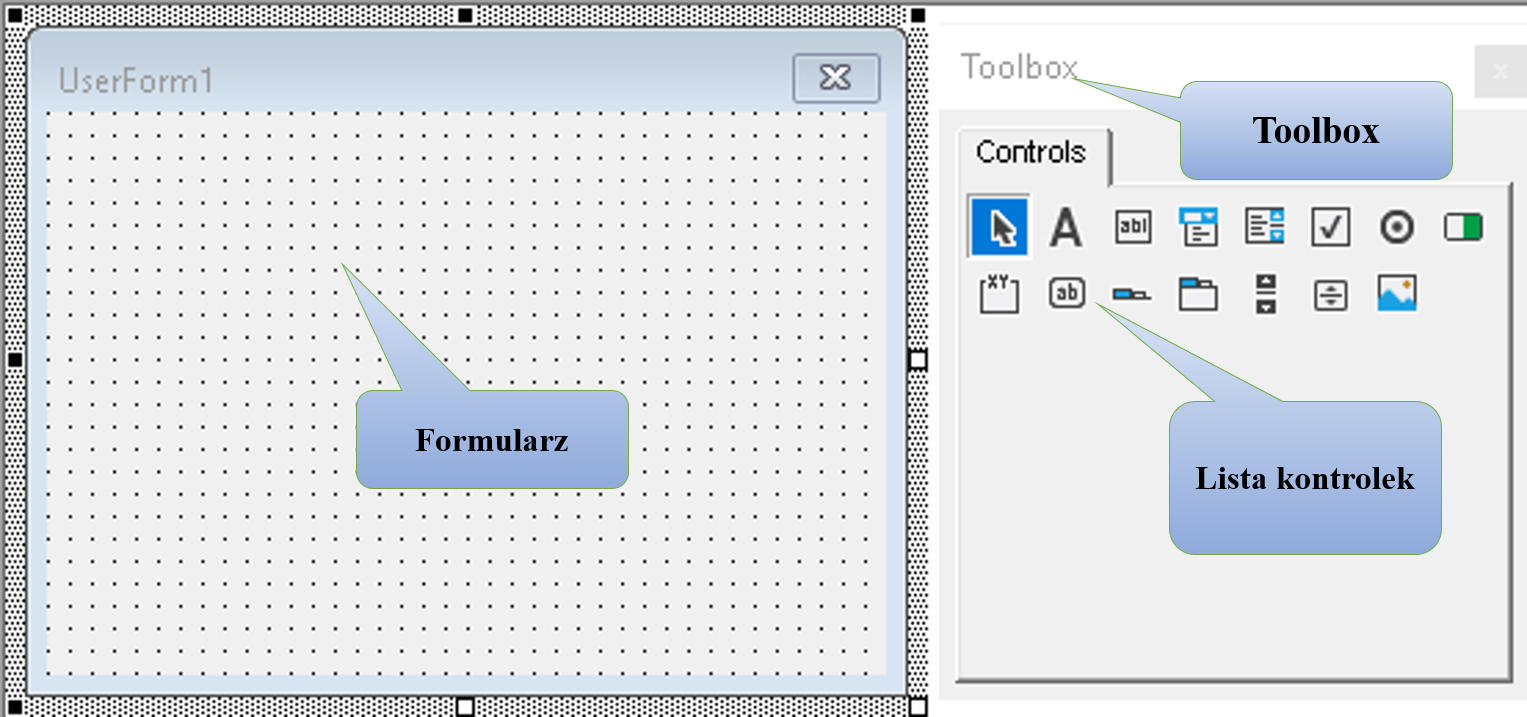The width and height of the screenshot is (1527, 717).
Task: Select the ScrollBar control tool
Action: pos(1266,294)
